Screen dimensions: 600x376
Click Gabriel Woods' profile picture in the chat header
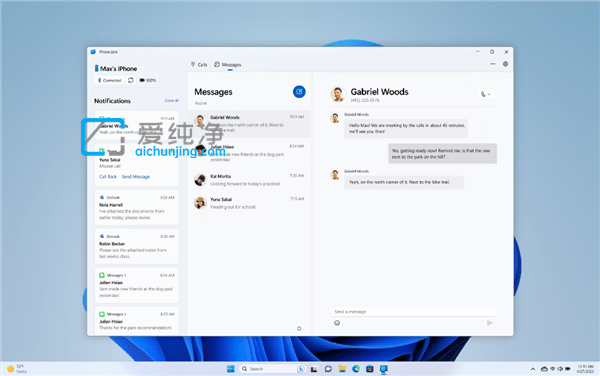[x=338, y=94]
